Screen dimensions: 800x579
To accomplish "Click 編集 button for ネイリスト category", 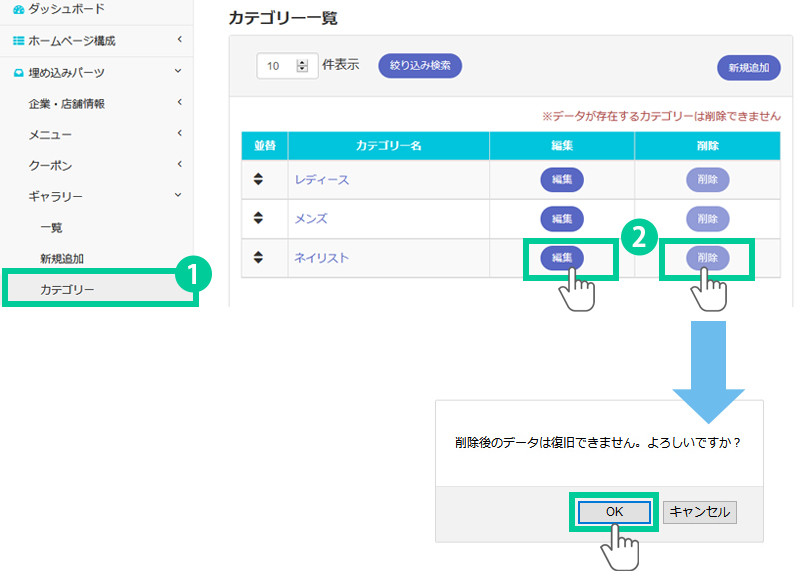I will pyautogui.click(x=562, y=258).
